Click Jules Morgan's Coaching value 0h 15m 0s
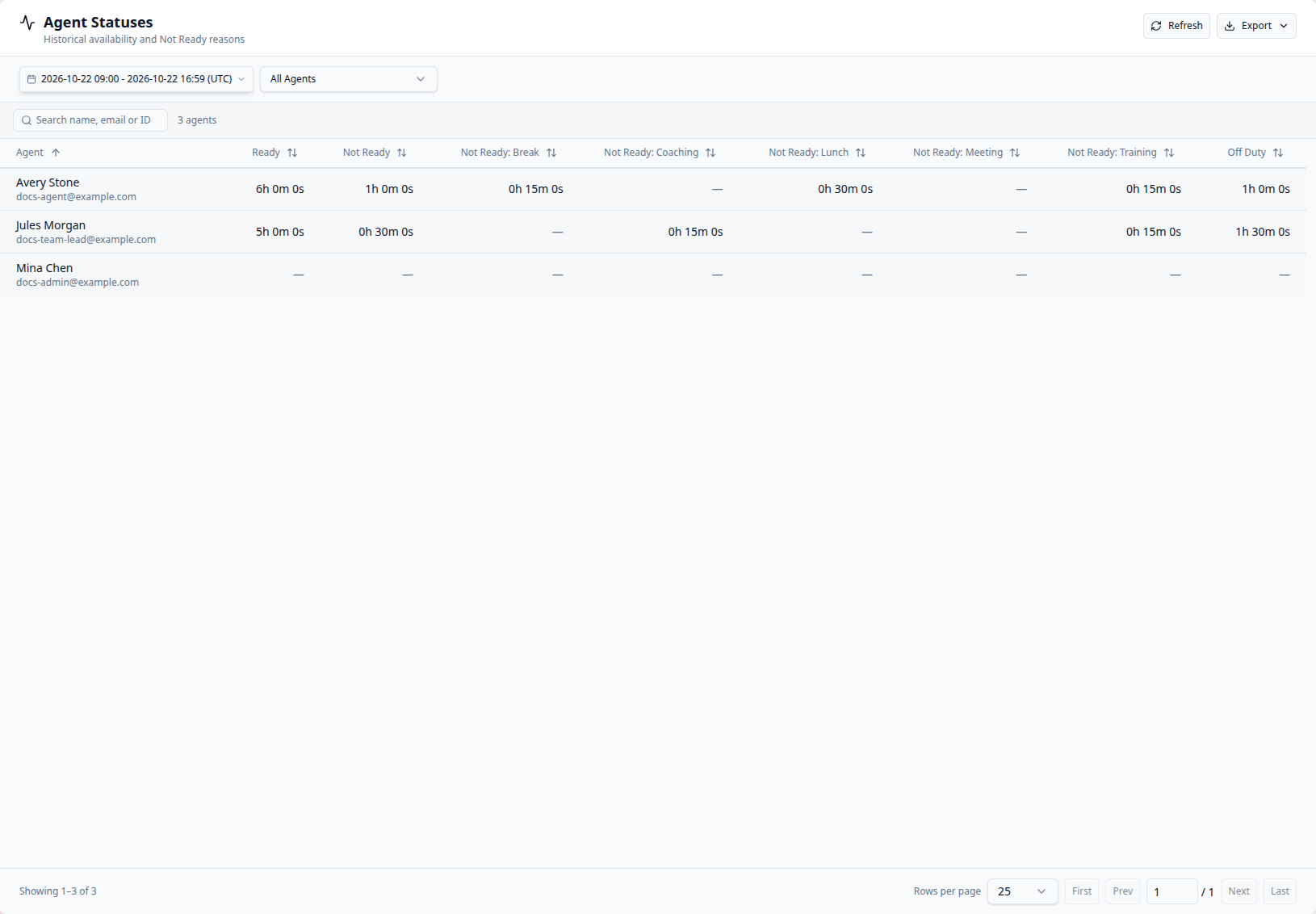 [x=695, y=232]
